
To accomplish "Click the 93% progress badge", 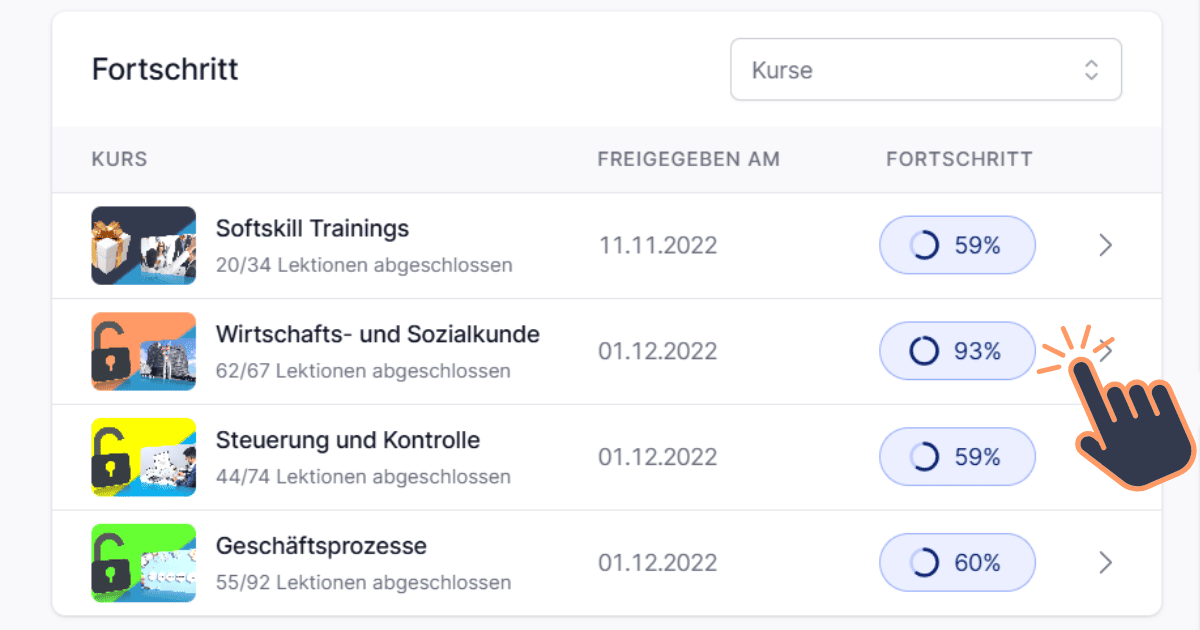I will click(x=957, y=351).
